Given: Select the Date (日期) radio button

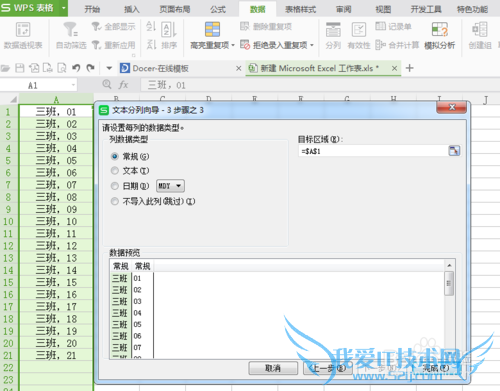Looking at the screenshot, I should [115, 186].
